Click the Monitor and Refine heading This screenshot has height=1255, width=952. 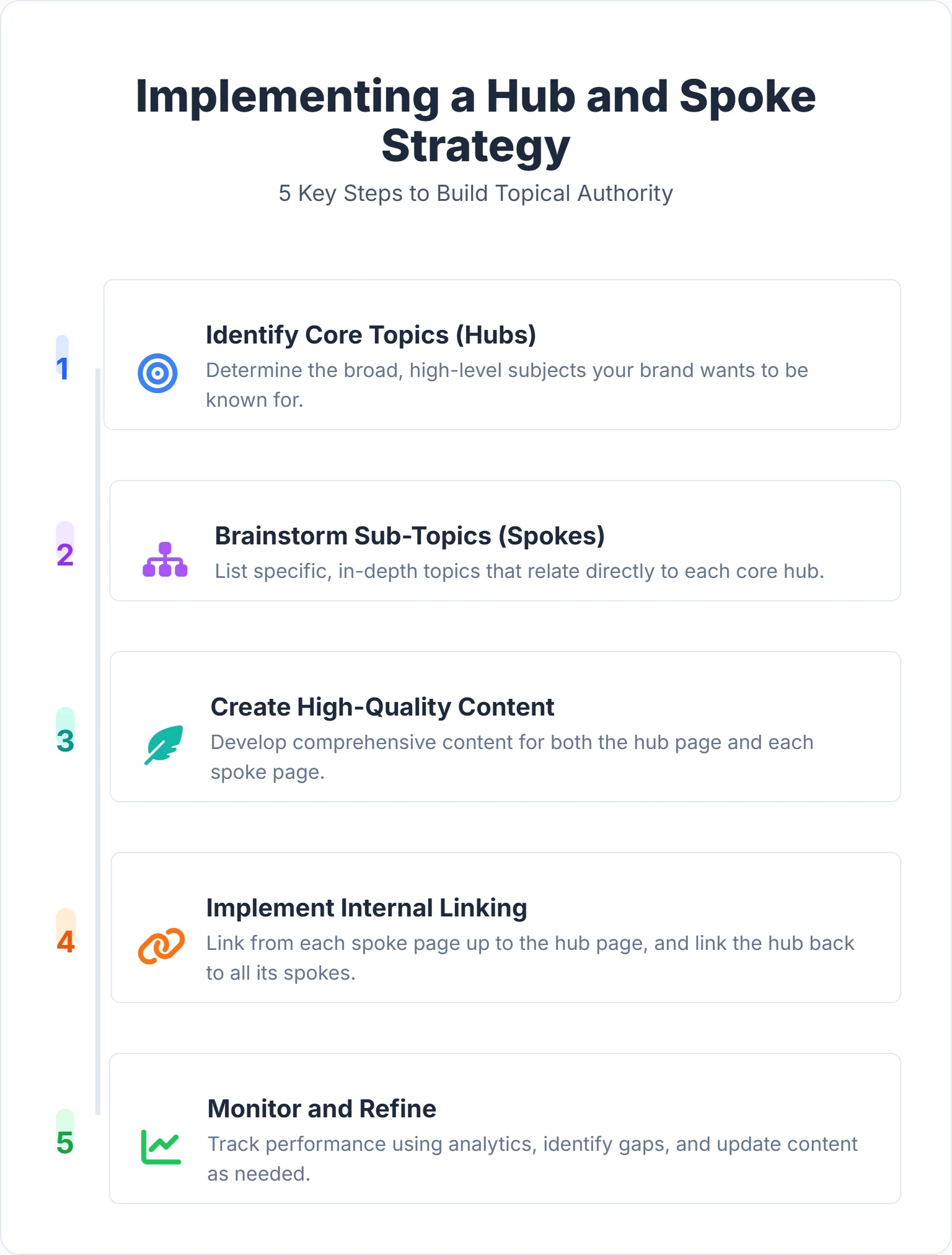(322, 1109)
